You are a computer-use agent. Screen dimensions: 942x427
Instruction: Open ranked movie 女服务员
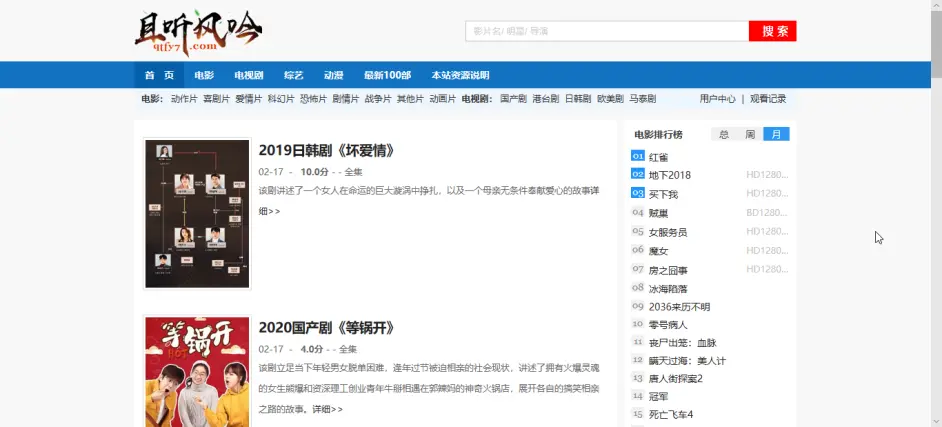(x=668, y=232)
